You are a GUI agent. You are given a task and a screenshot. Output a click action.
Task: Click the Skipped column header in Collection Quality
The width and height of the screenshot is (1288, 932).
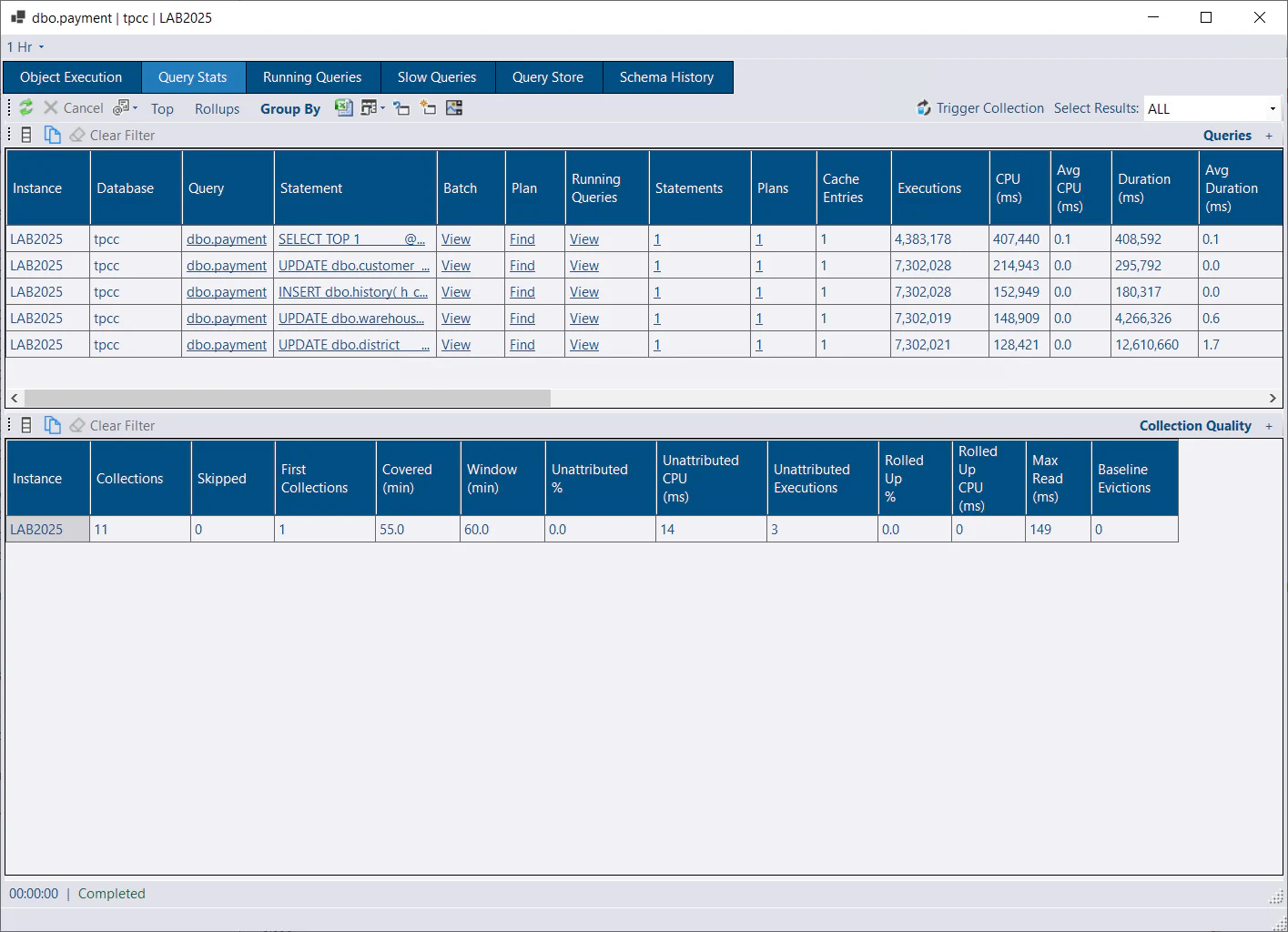pos(233,479)
